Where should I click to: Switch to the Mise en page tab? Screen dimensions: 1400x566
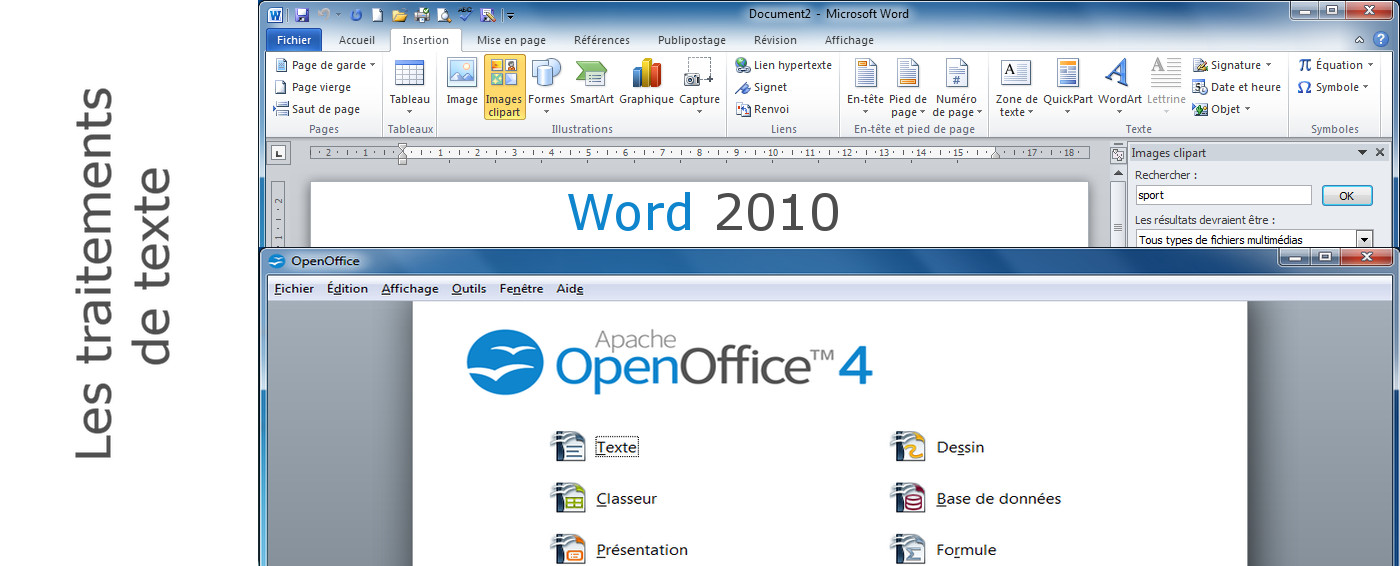click(x=511, y=40)
